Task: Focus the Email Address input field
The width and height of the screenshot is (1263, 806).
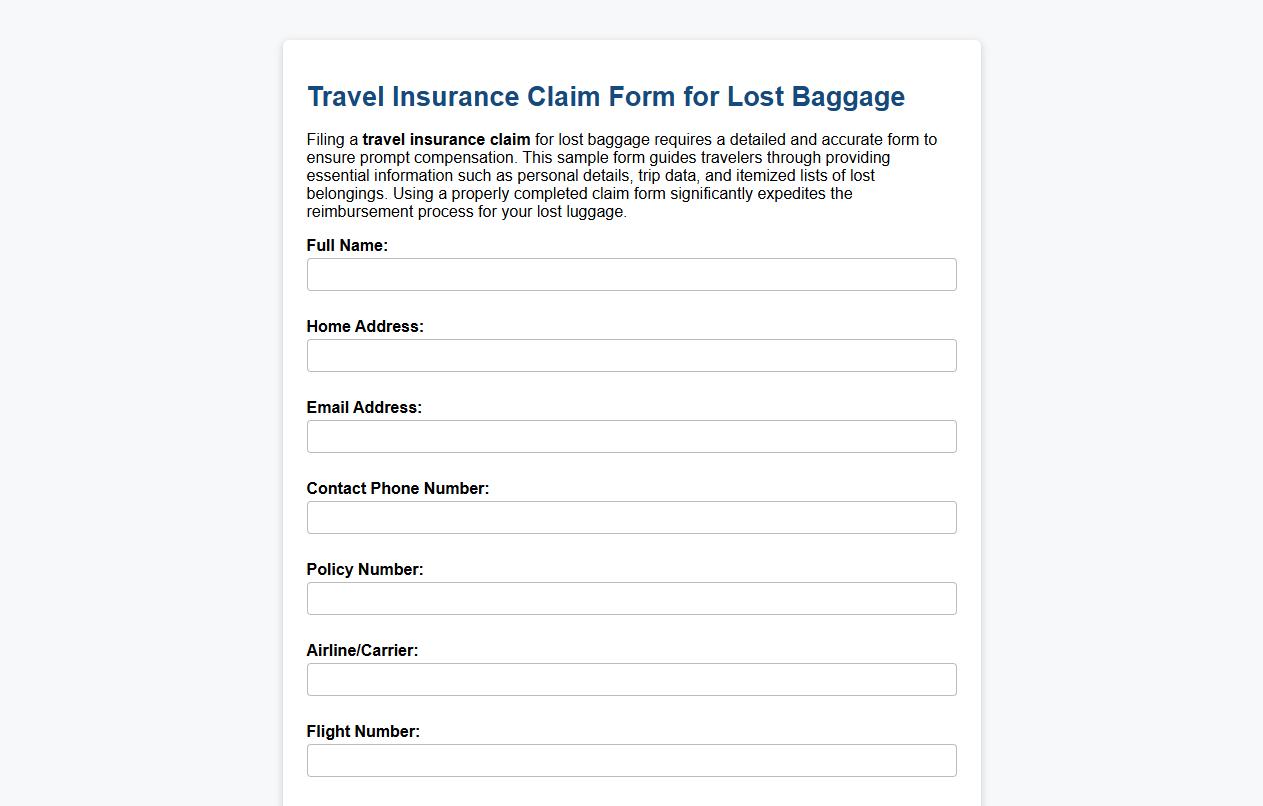Action: click(x=631, y=436)
